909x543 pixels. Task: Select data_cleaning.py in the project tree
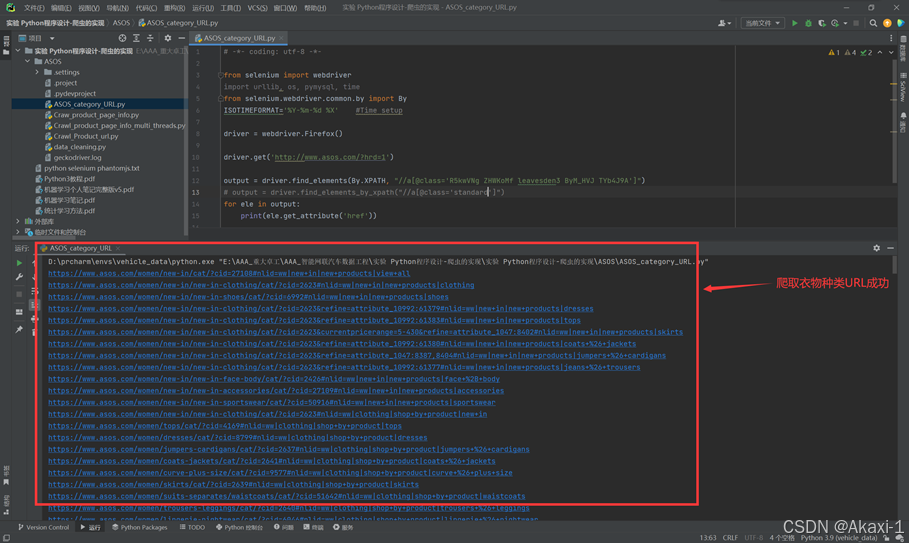pyautogui.click(x=79, y=147)
